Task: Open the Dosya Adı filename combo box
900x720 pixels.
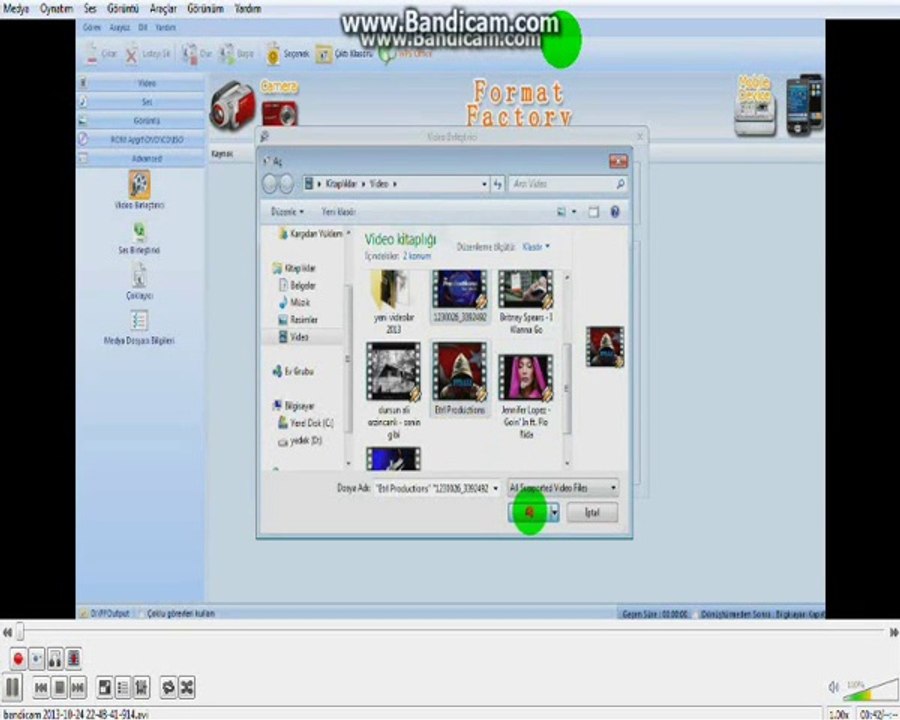Action: pyautogui.click(x=436, y=489)
